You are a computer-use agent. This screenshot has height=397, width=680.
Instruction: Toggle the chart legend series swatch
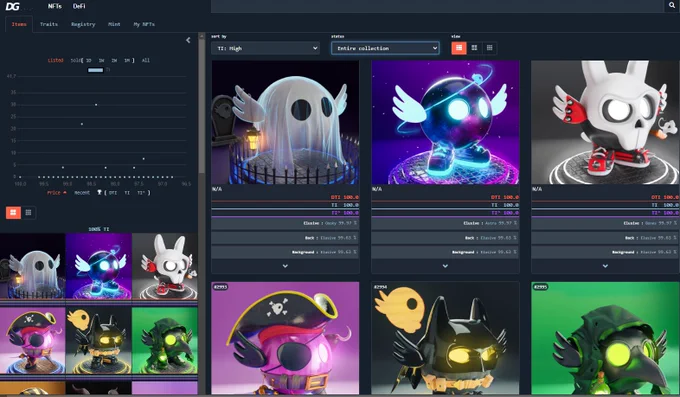pos(95,70)
